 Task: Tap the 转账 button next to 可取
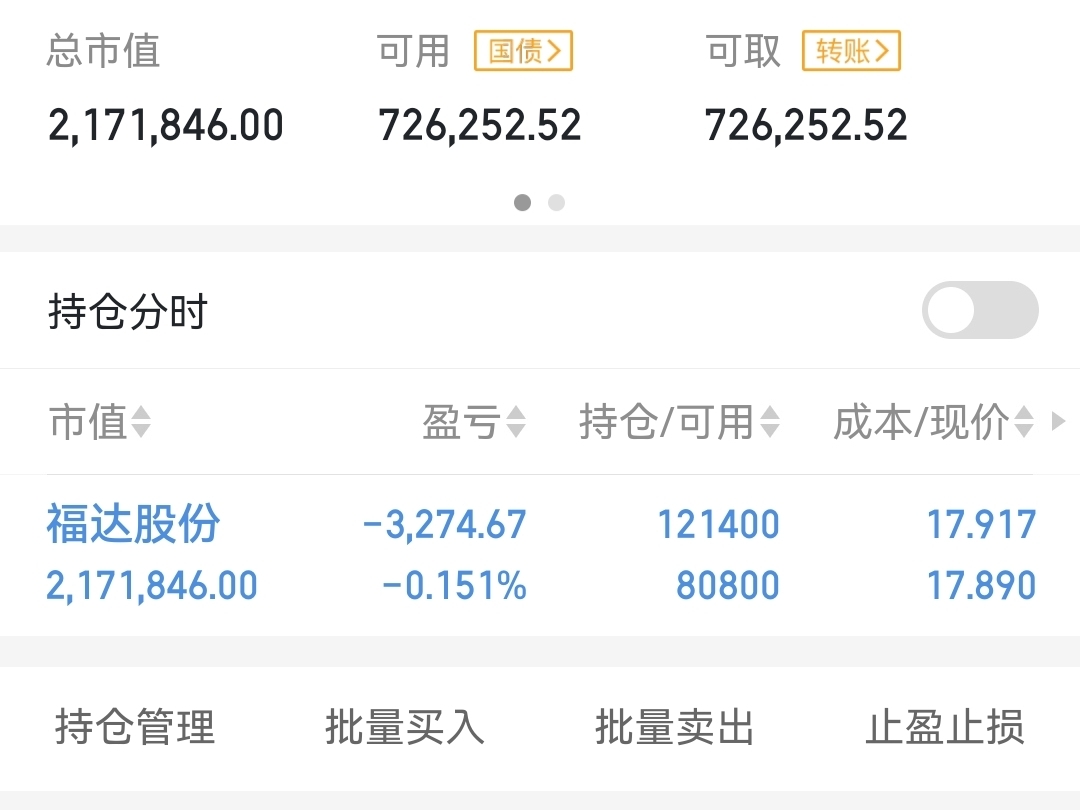point(851,51)
